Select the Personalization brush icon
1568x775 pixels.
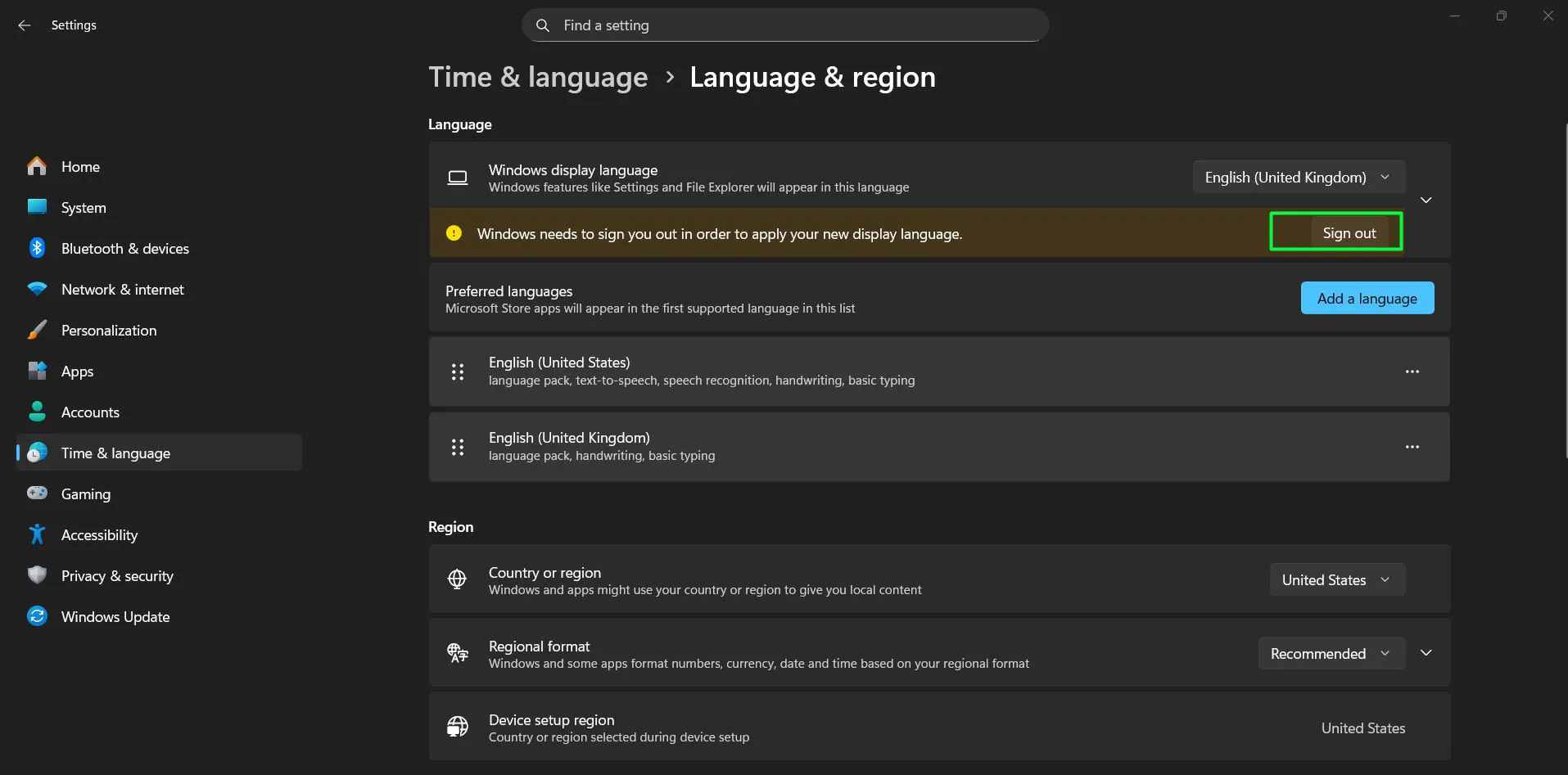click(37, 330)
